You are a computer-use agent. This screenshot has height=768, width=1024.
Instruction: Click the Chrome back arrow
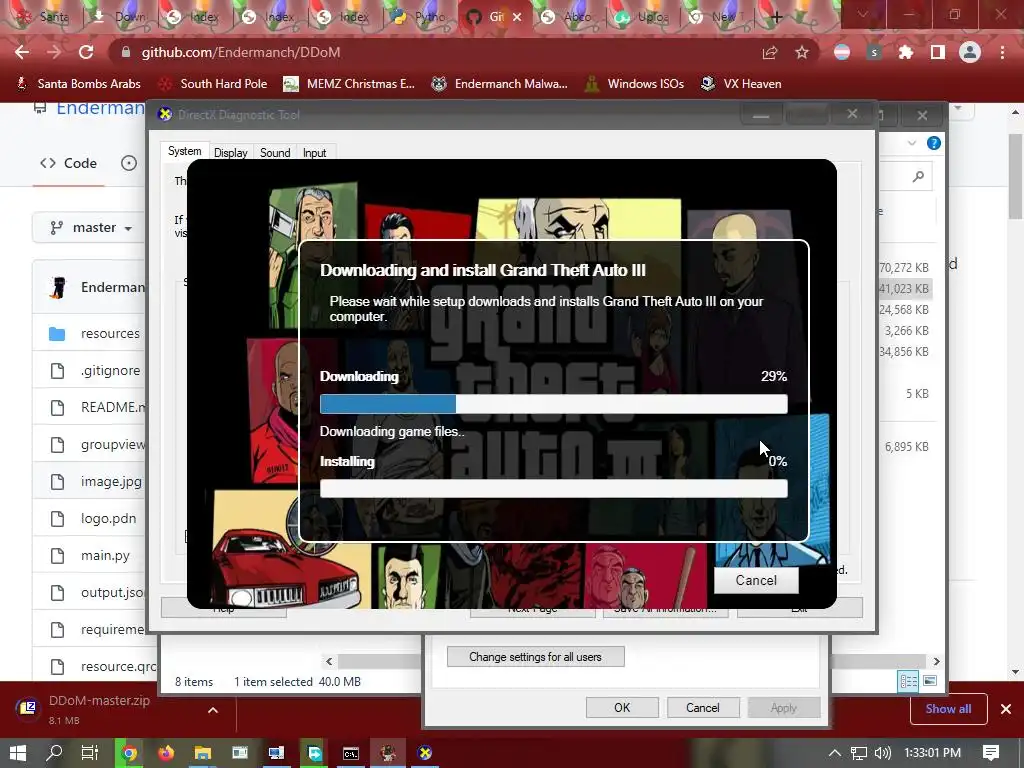[22, 52]
